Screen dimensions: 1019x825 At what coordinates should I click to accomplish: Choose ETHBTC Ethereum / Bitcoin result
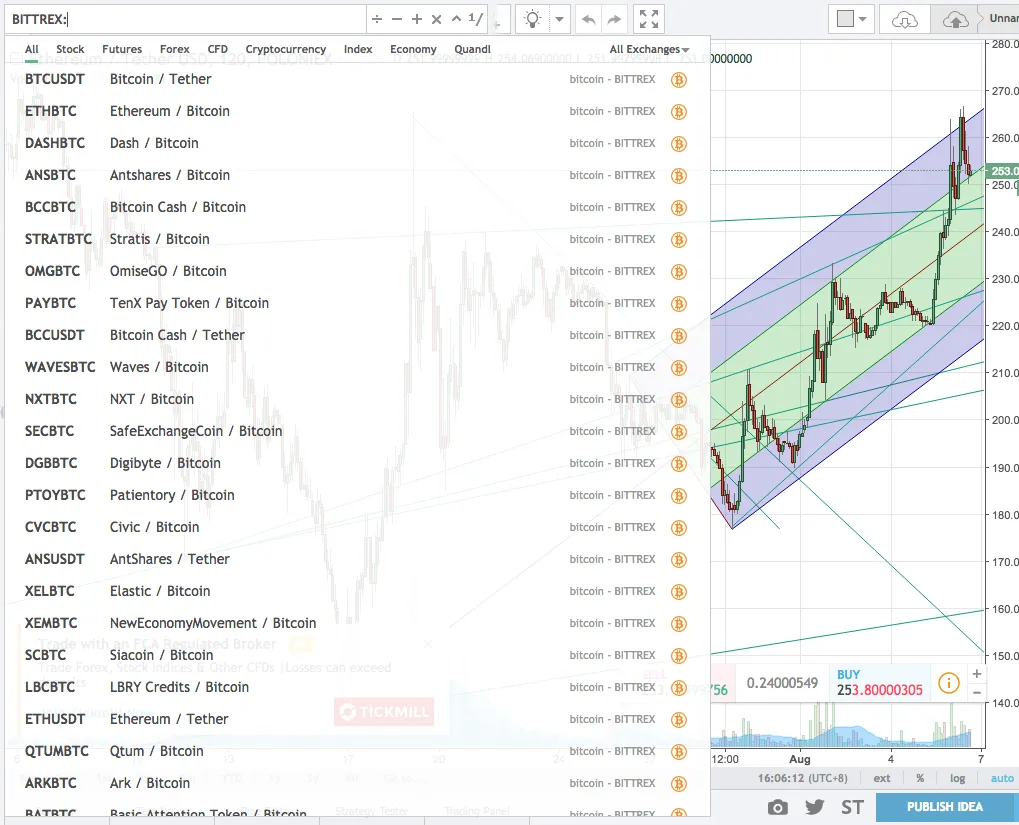point(357,111)
